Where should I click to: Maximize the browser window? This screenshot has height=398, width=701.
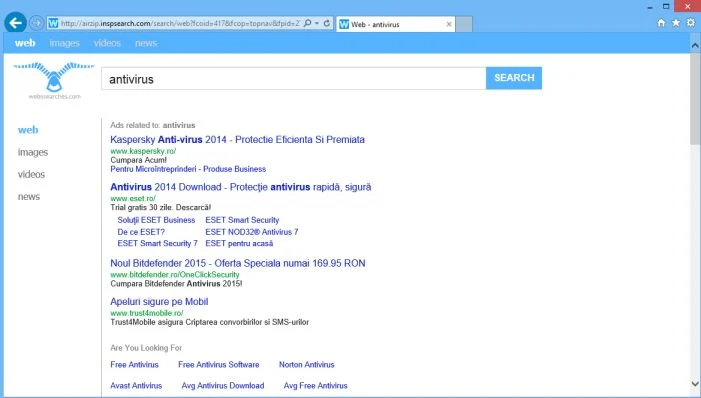pos(666,6)
